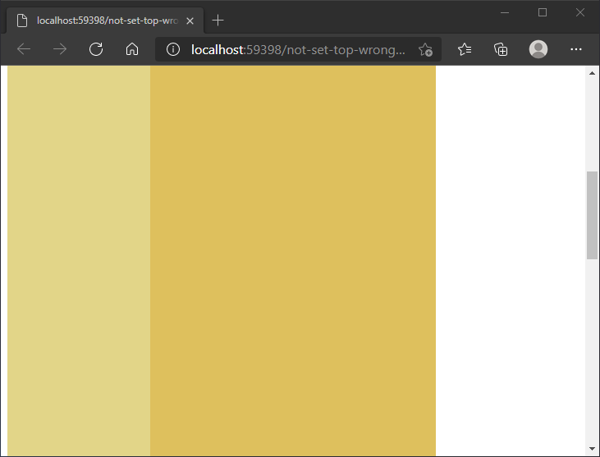The width and height of the screenshot is (600, 457).
Task: Go forward to the next page
Action: pos(60,49)
